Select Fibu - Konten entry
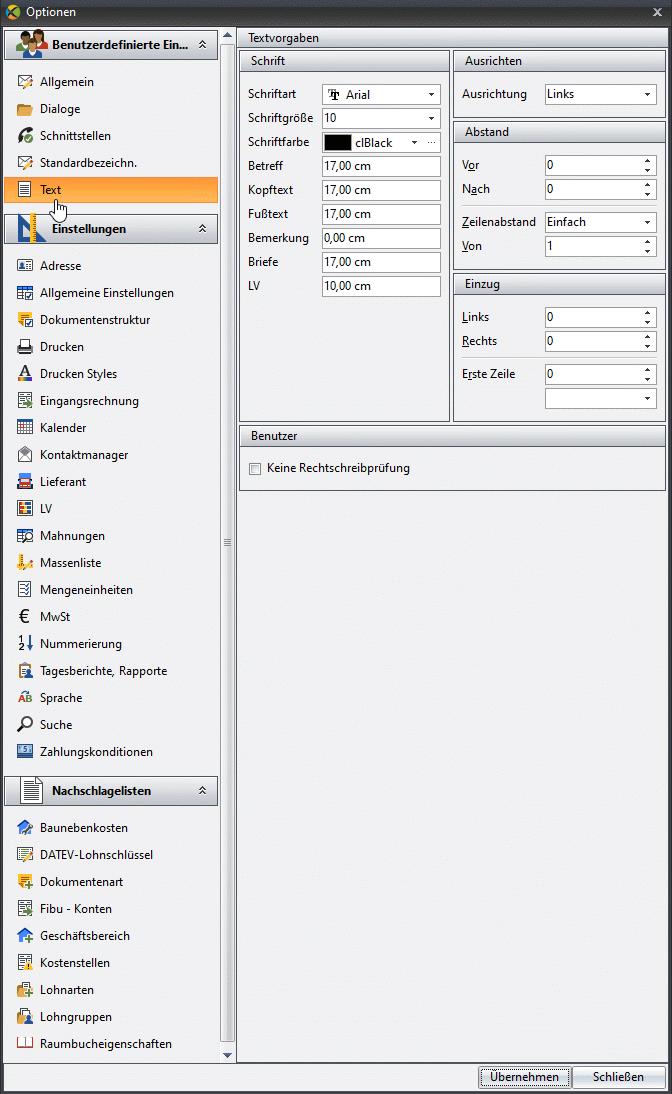 (x=75, y=908)
